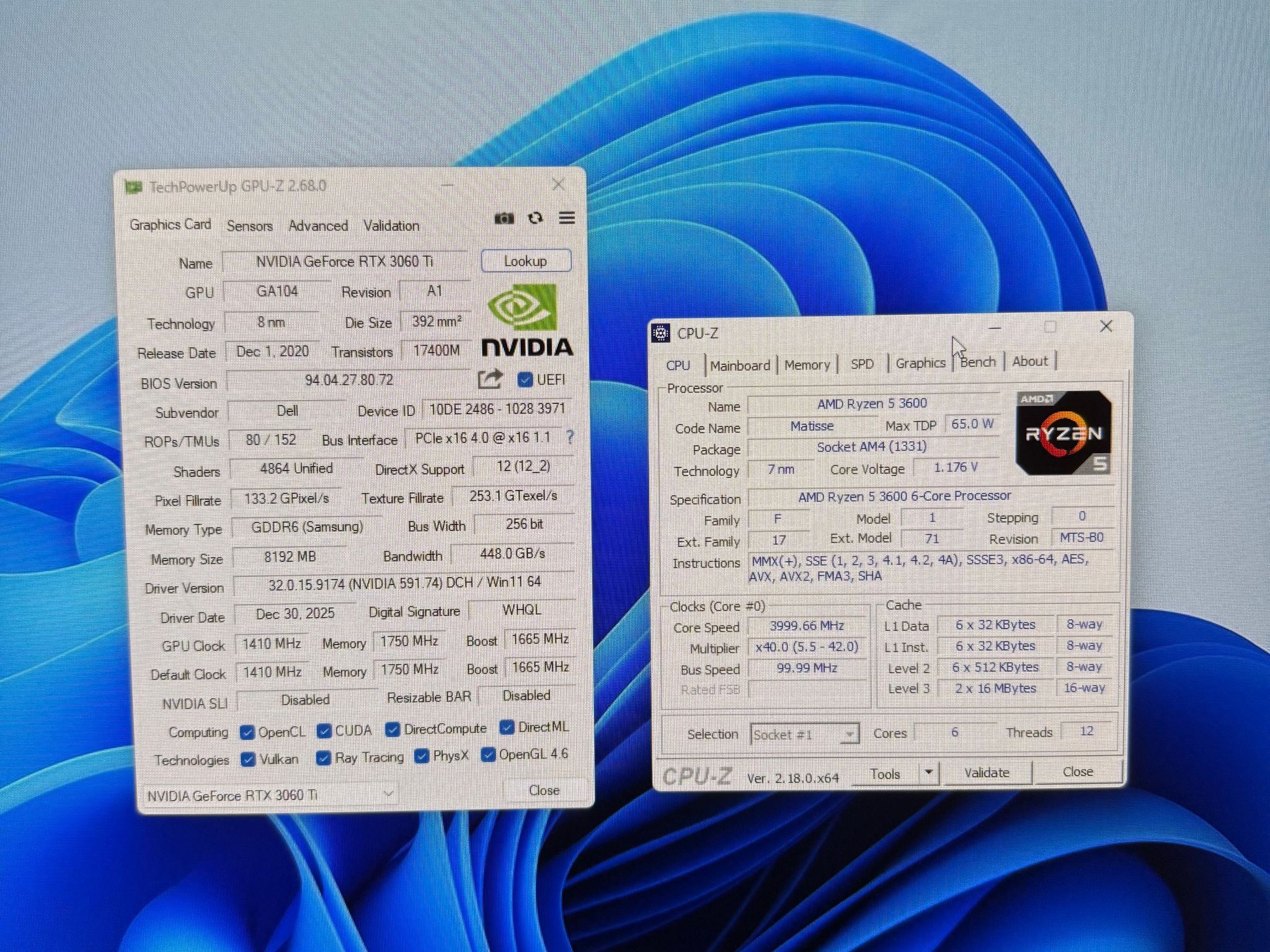Select the Graphics Card tab in GPU-Z
Screen dimensions: 1270x952
(171, 224)
